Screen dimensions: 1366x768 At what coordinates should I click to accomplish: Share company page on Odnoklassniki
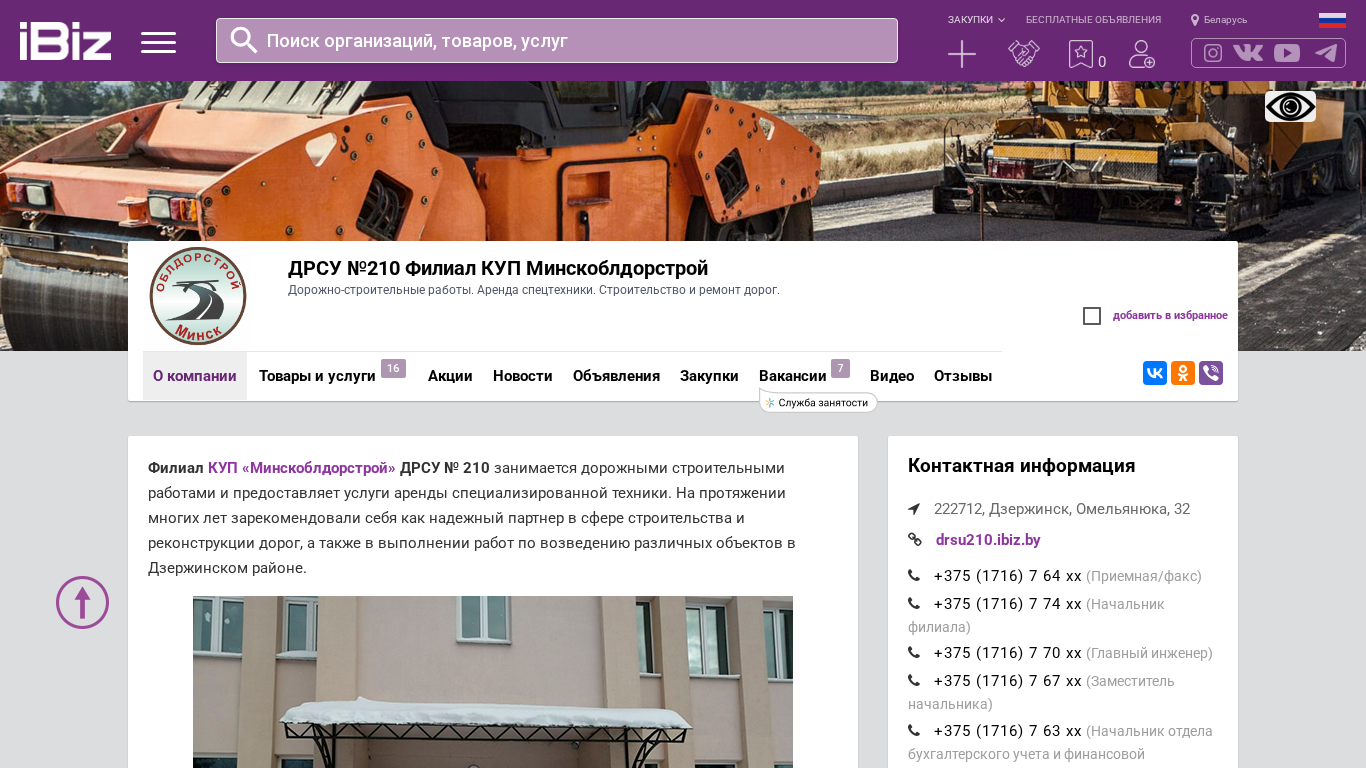[x=1183, y=373]
